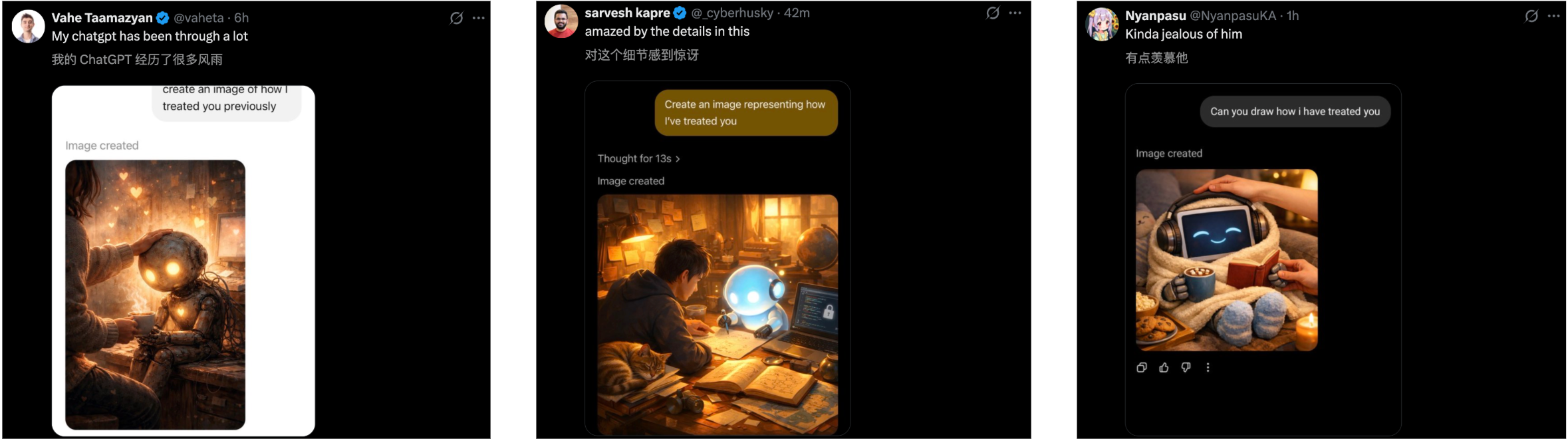The height and width of the screenshot is (439, 1568).
Task: Open the more options menu on Vahe's tweet
Action: [x=479, y=18]
